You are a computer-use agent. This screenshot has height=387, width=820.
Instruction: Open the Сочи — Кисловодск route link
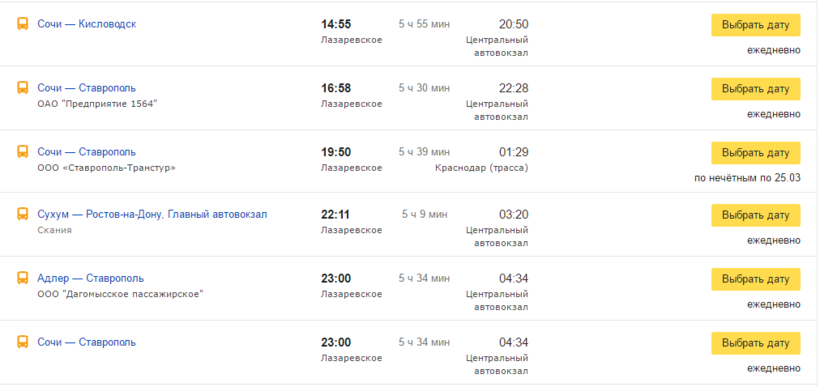click(x=87, y=24)
